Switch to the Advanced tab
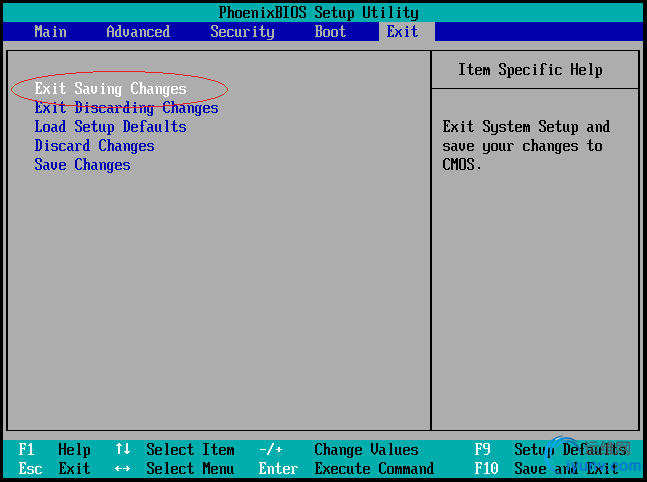 [x=138, y=32]
